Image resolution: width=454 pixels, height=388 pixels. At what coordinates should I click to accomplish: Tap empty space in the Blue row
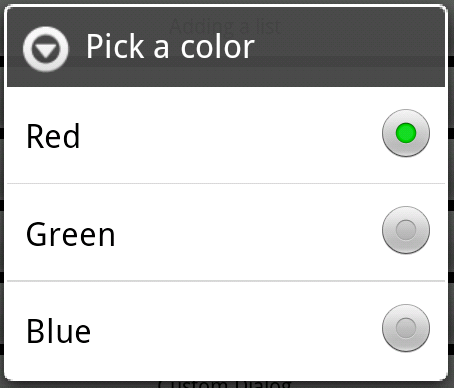(x=233, y=330)
